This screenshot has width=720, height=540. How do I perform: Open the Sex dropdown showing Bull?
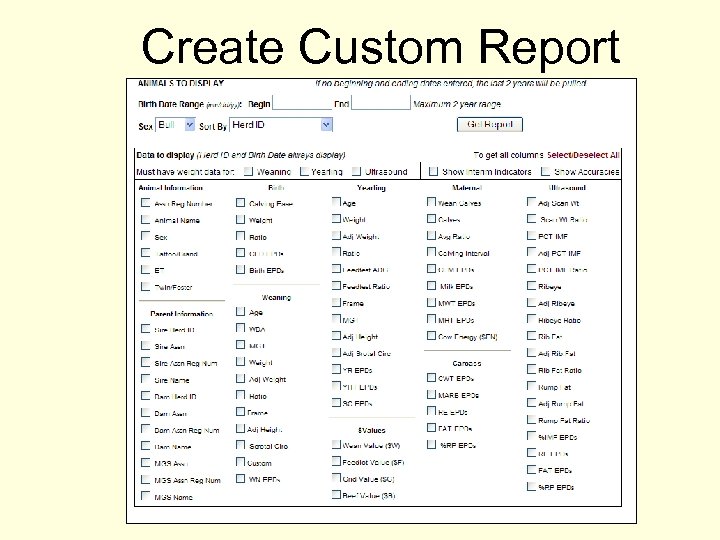click(x=176, y=125)
